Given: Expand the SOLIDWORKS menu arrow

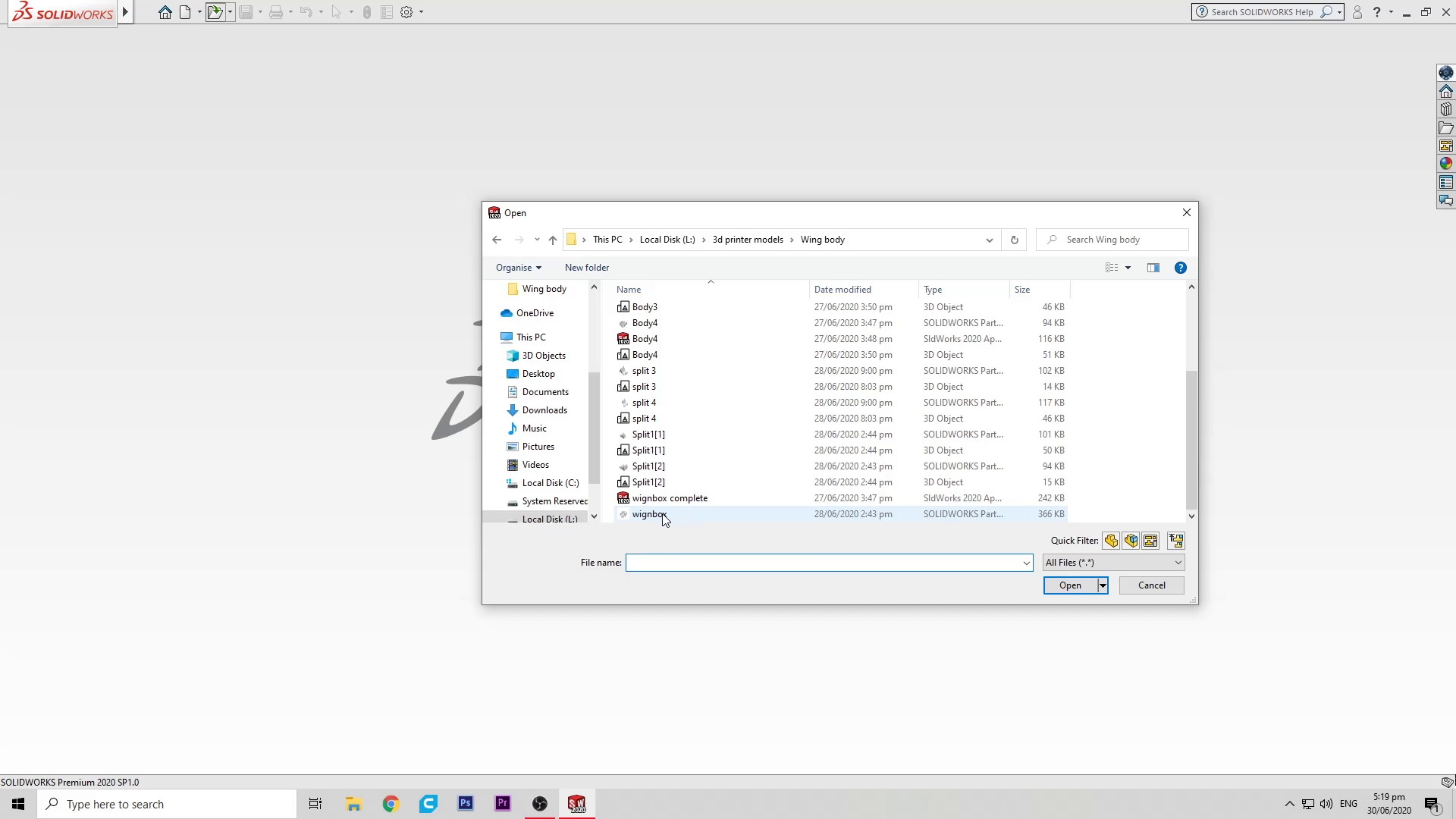Looking at the screenshot, I should pos(126,12).
